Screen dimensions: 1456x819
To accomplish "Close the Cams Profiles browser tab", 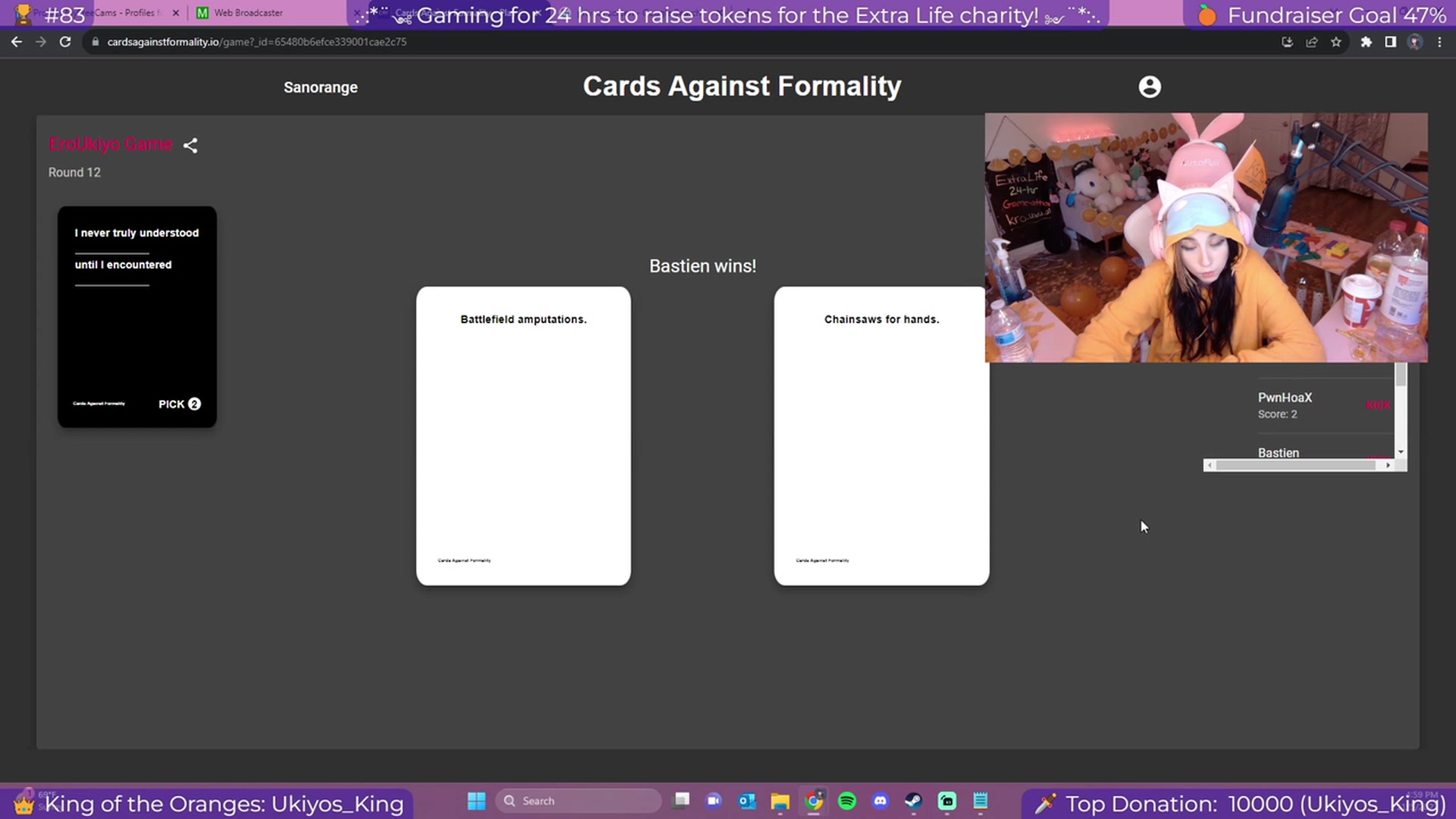I will [176, 13].
